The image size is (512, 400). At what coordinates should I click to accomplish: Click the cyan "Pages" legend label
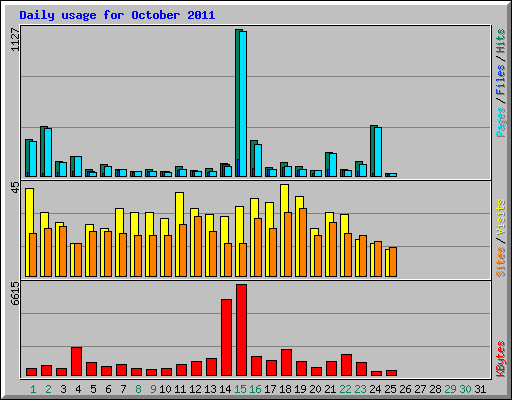(501, 122)
